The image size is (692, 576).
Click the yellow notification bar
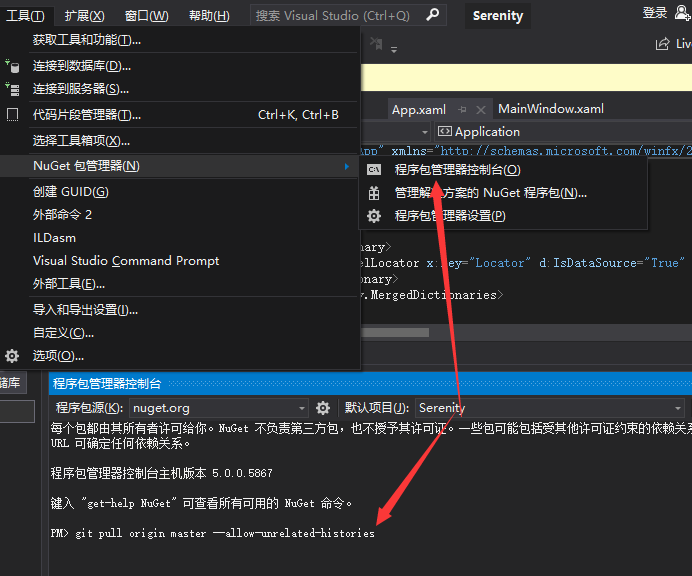527,77
